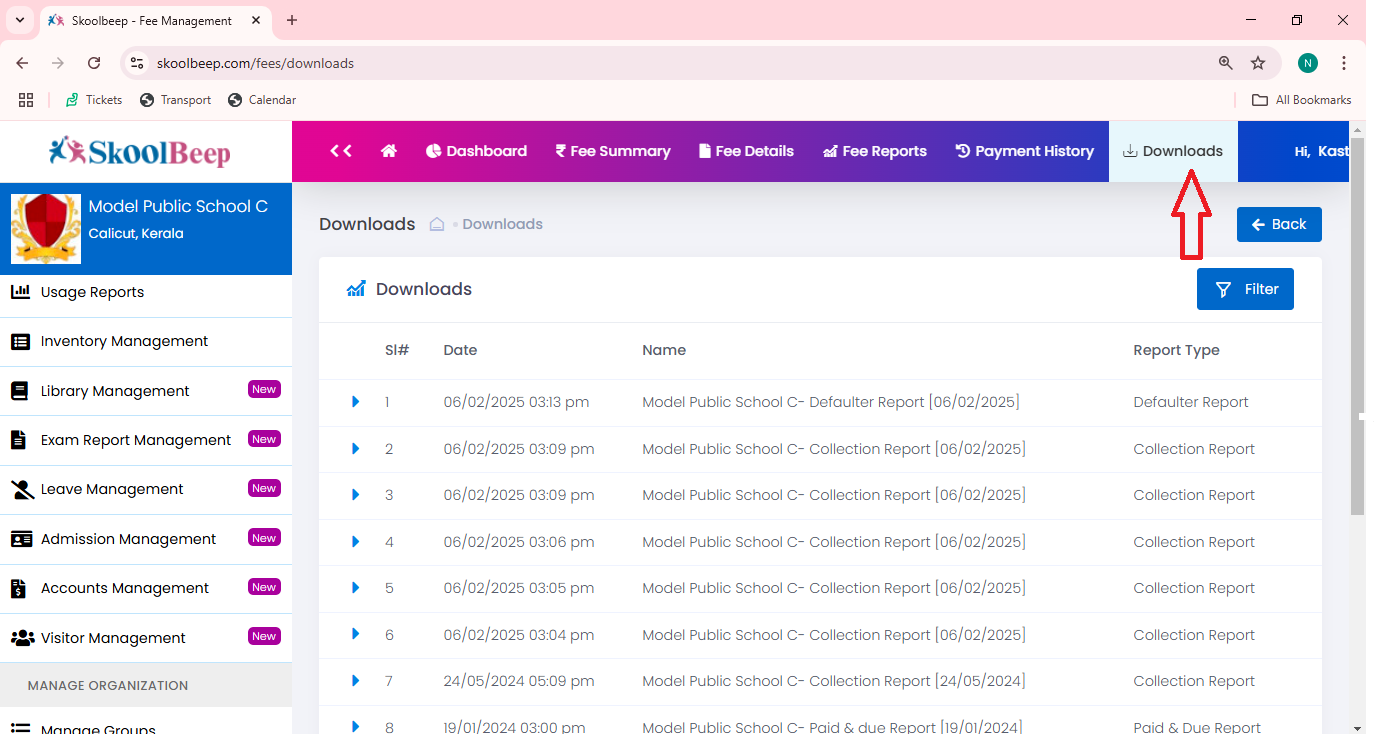Select the Downloads tab
The width and height of the screenshot is (1374, 734).
pyautogui.click(x=1173, y=151)
